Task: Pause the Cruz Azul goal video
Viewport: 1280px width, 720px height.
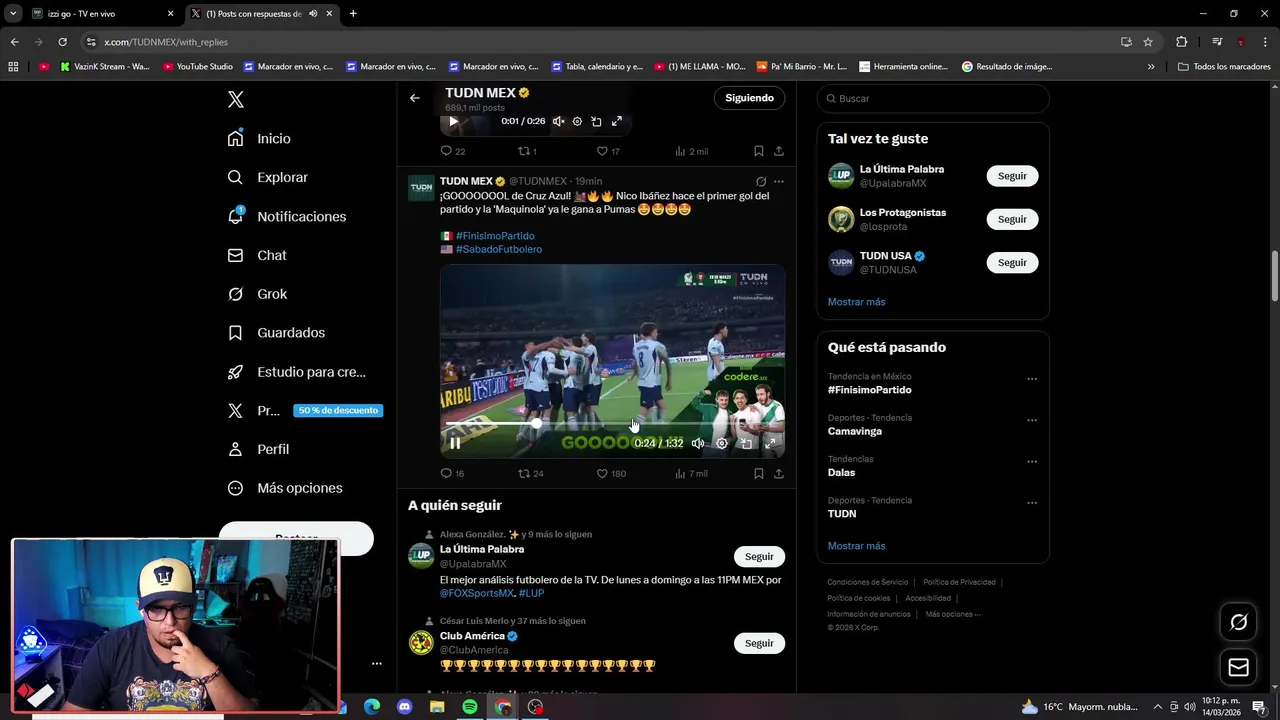Action: coord(454,443)
